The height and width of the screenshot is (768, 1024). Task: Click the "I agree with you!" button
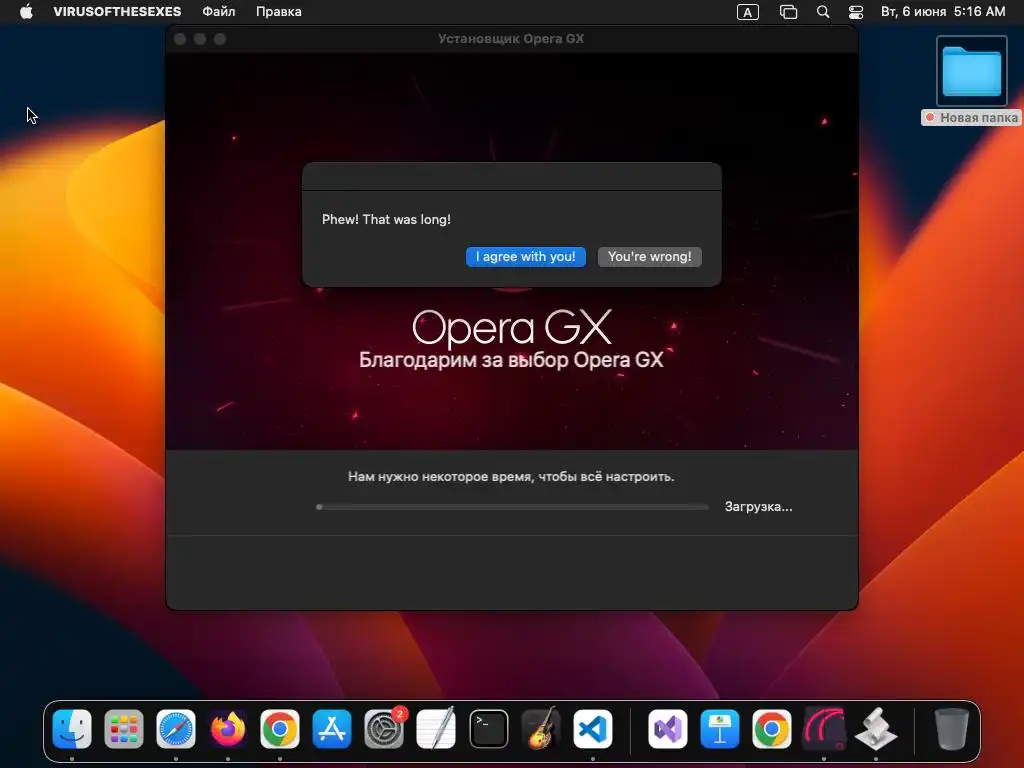(x=525, y=257)
